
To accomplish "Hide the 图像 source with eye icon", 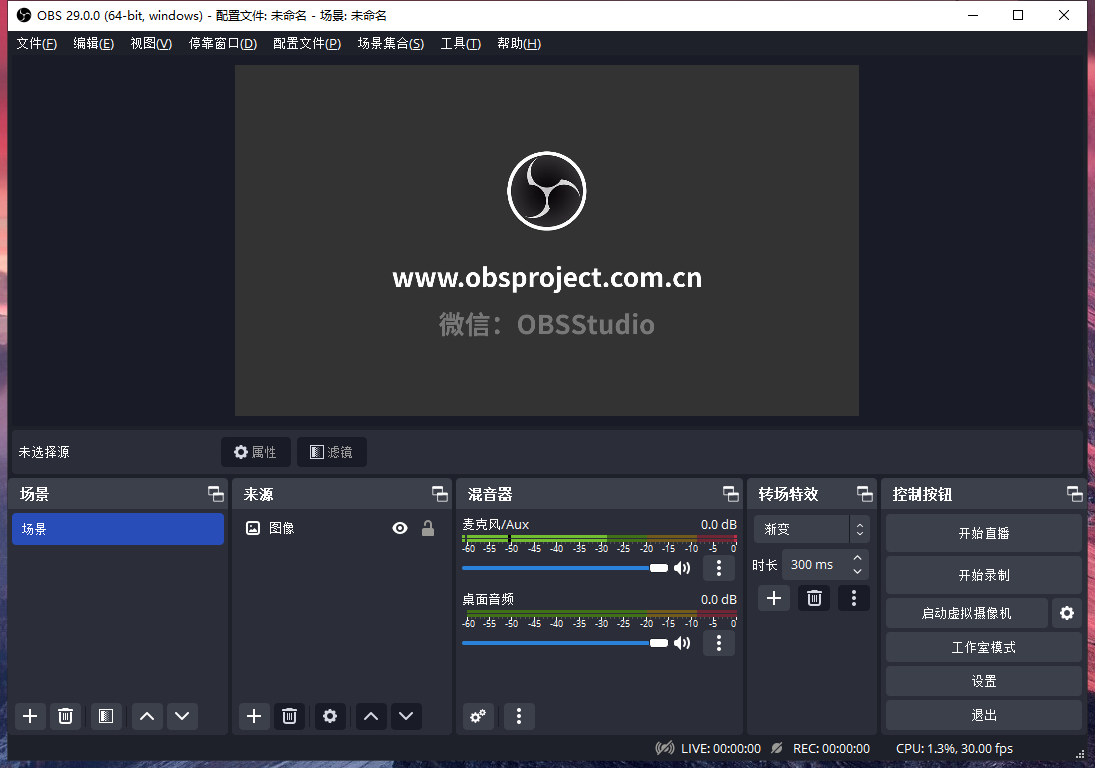I will click(x=400, y=528).
